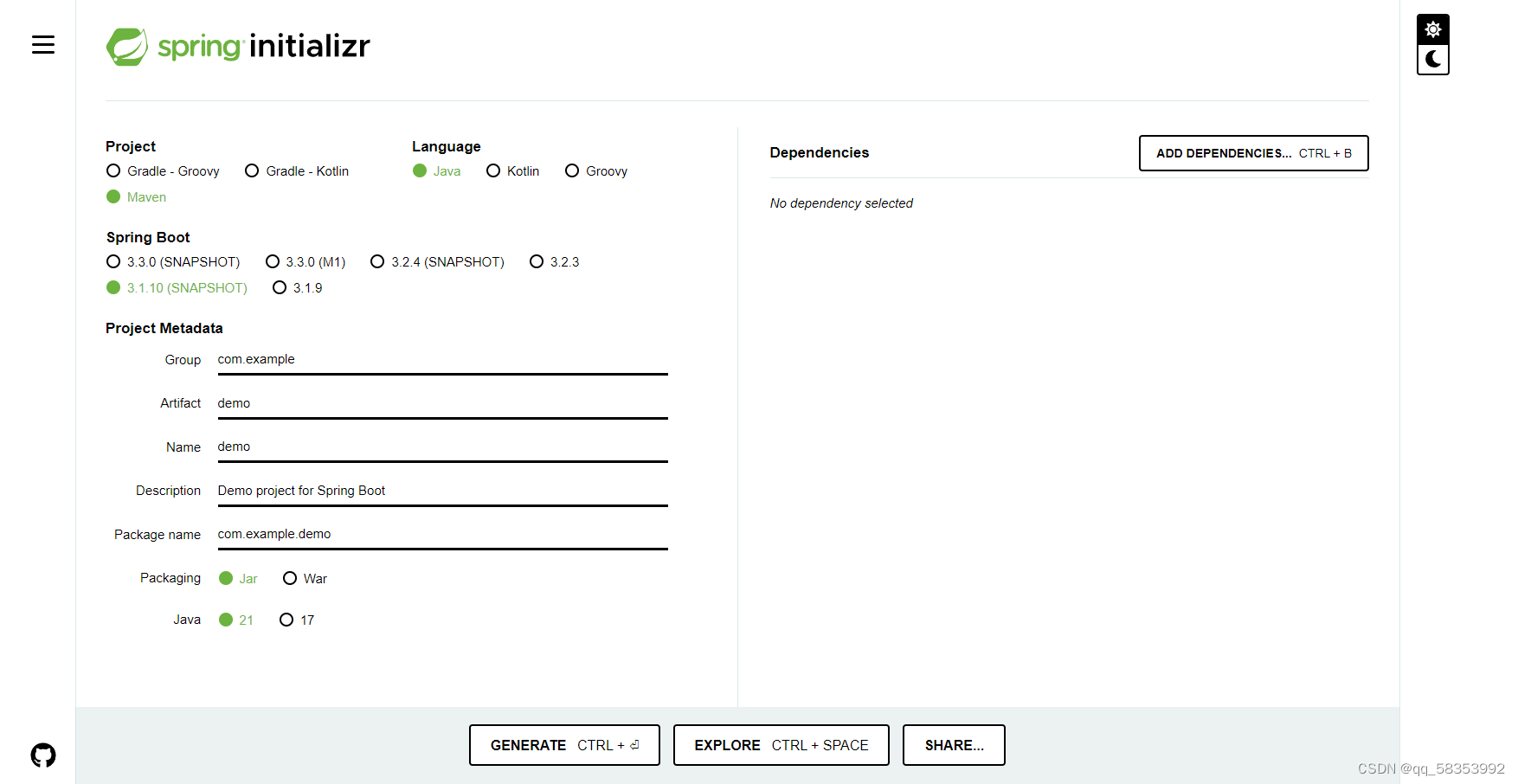Select Spring Boot 3.1.10 (SNAPSHOT)
This screenshot has height=784, width=1518.
(177, 288)
